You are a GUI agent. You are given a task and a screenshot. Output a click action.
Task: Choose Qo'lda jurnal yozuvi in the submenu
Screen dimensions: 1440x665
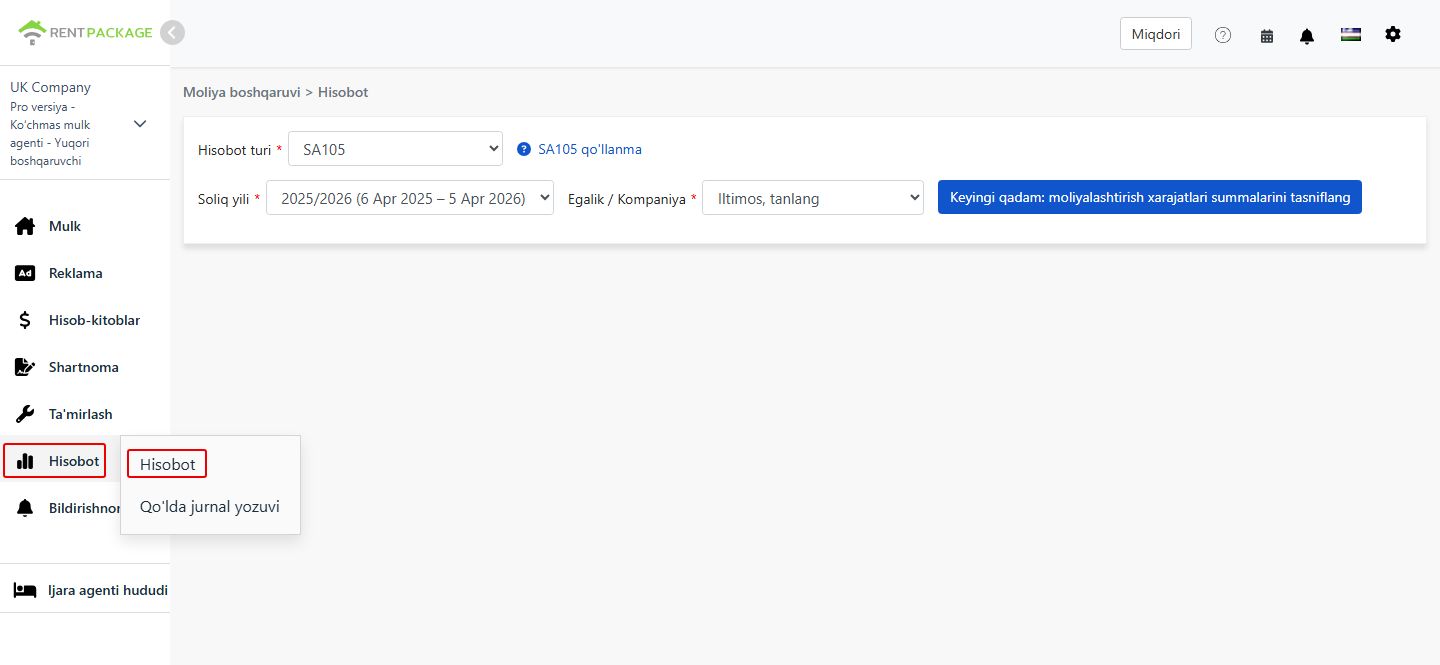click(x=210, y=507)
